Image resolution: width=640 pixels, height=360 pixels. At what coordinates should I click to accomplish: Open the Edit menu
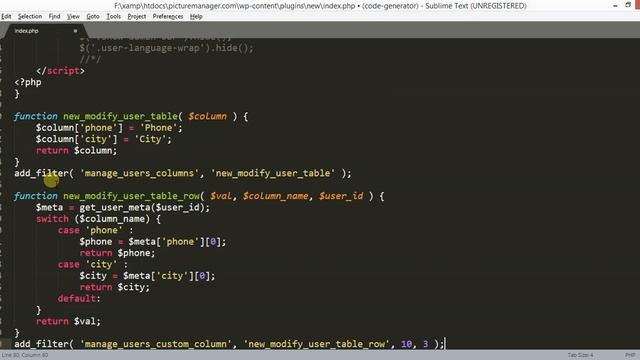pyautogui.click(x=6, y=16)
